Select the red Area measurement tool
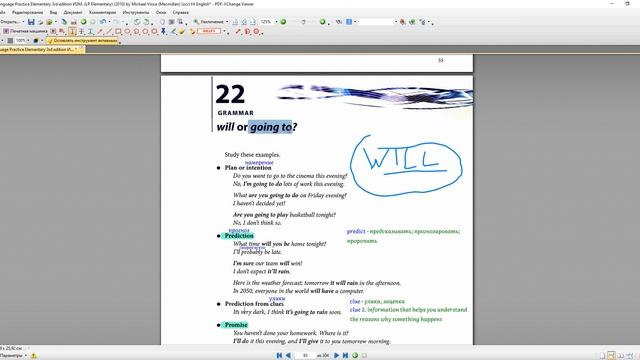640x360 pixels. coord(256,31)
